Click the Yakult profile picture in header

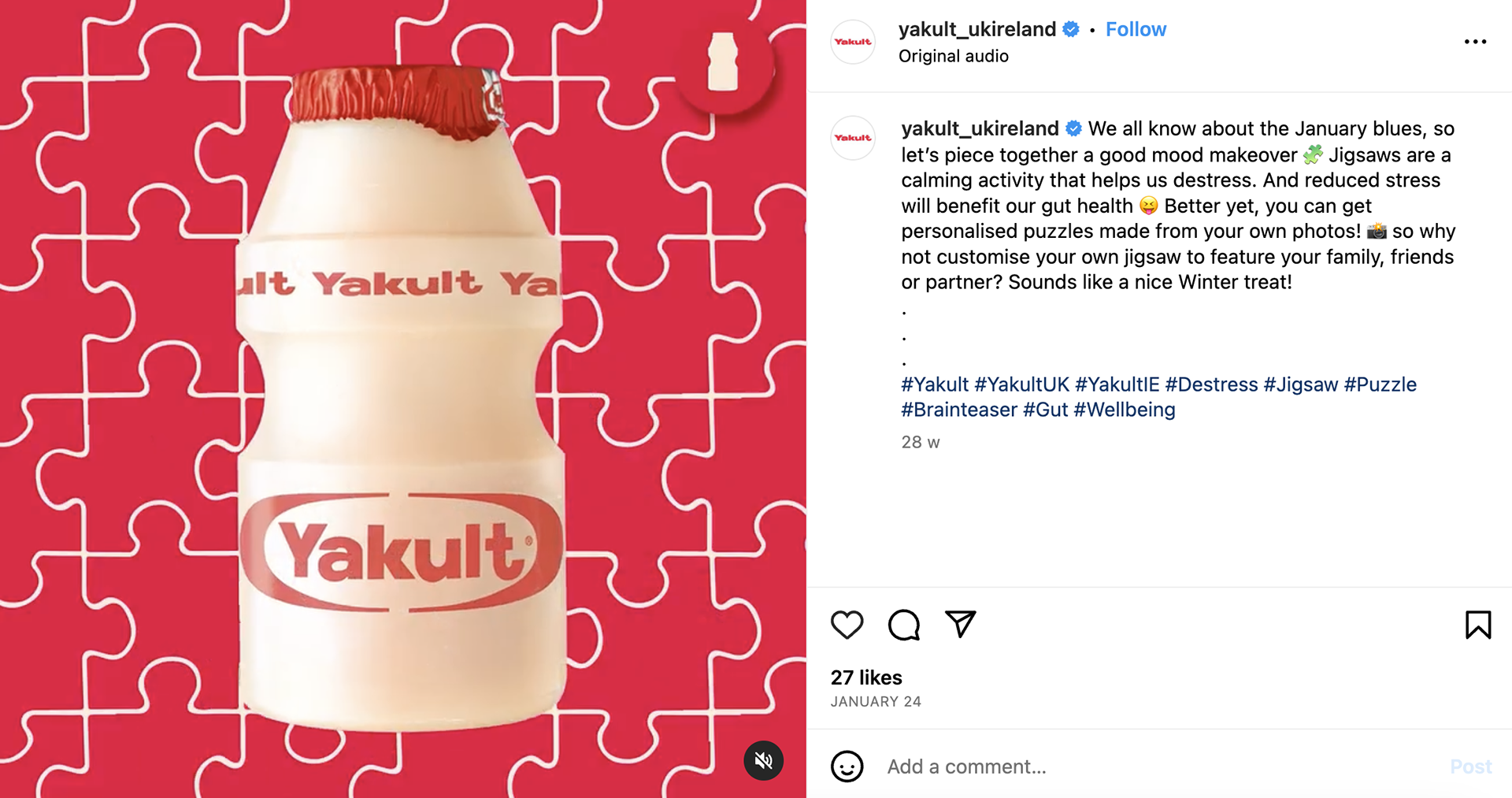click(x=853, y=42)
